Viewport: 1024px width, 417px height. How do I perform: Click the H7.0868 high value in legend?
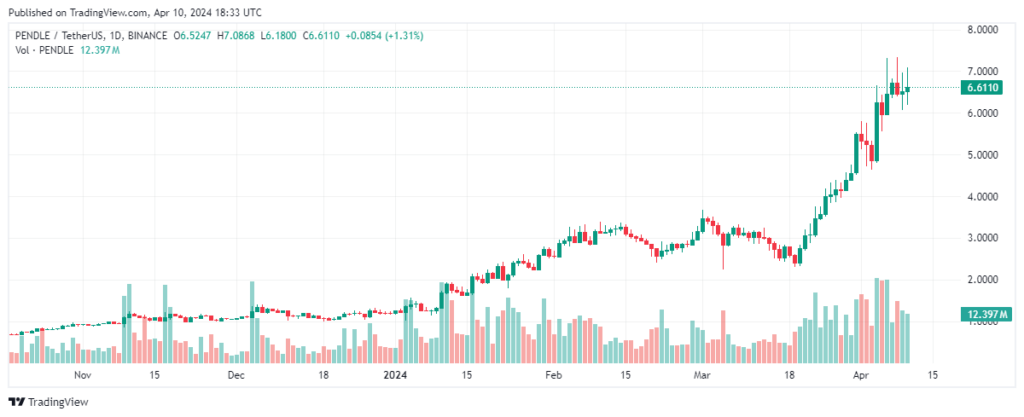[237, 36]
